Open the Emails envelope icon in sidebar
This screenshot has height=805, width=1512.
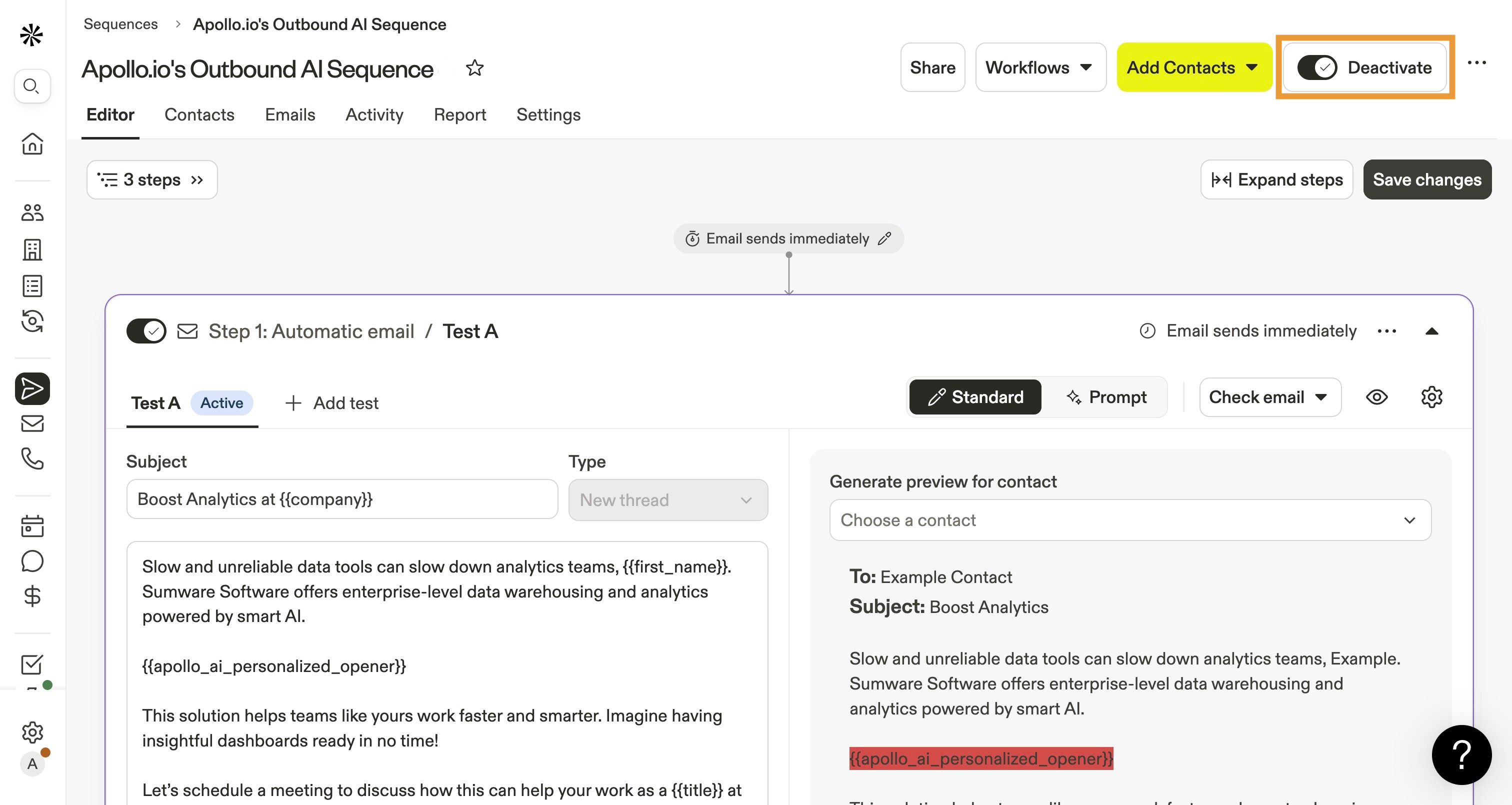coord(31,424)
